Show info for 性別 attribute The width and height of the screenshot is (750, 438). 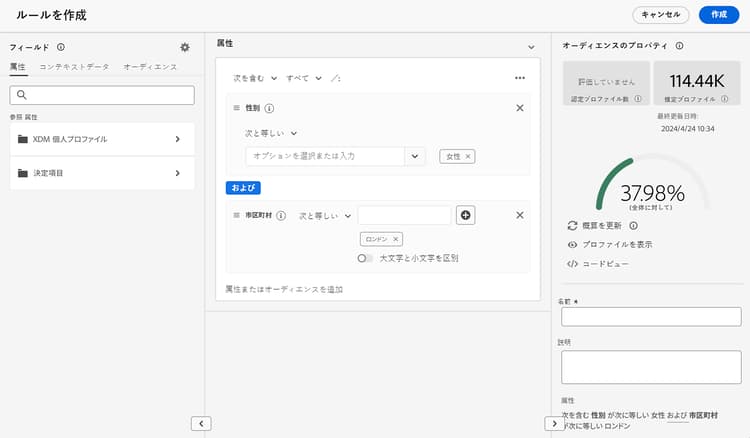coord(269,109)
